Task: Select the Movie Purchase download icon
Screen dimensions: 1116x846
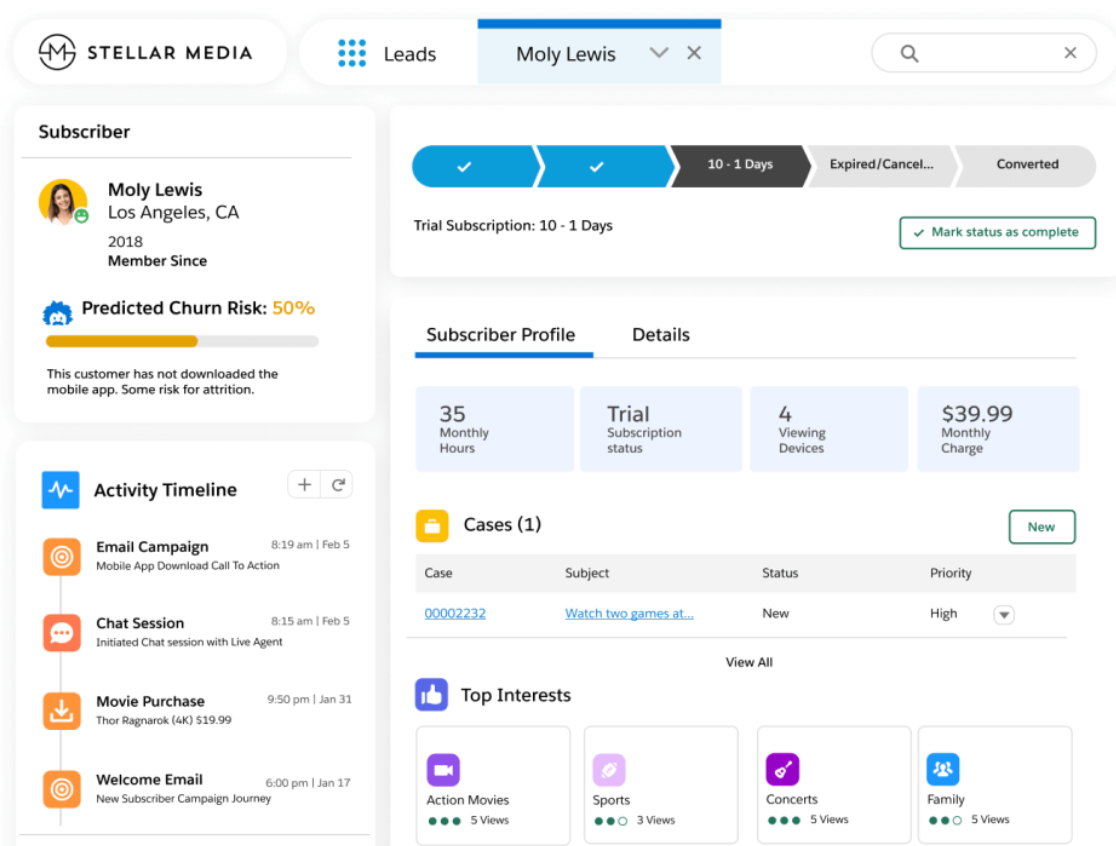Action: [x=61, y=711]
